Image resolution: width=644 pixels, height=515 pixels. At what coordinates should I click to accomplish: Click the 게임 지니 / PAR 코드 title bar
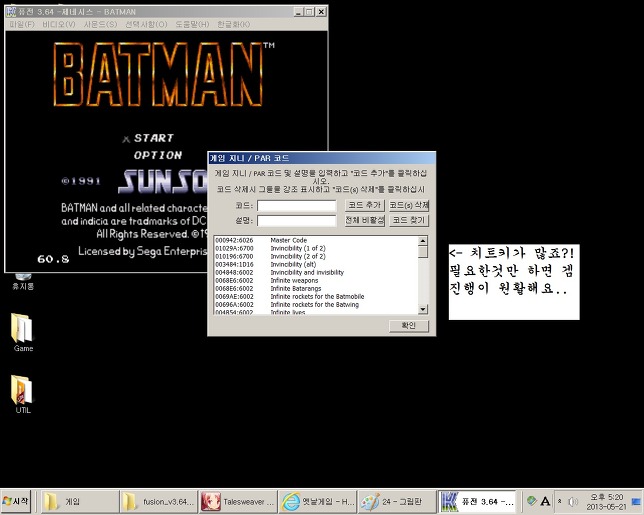[x=322, y=158]
